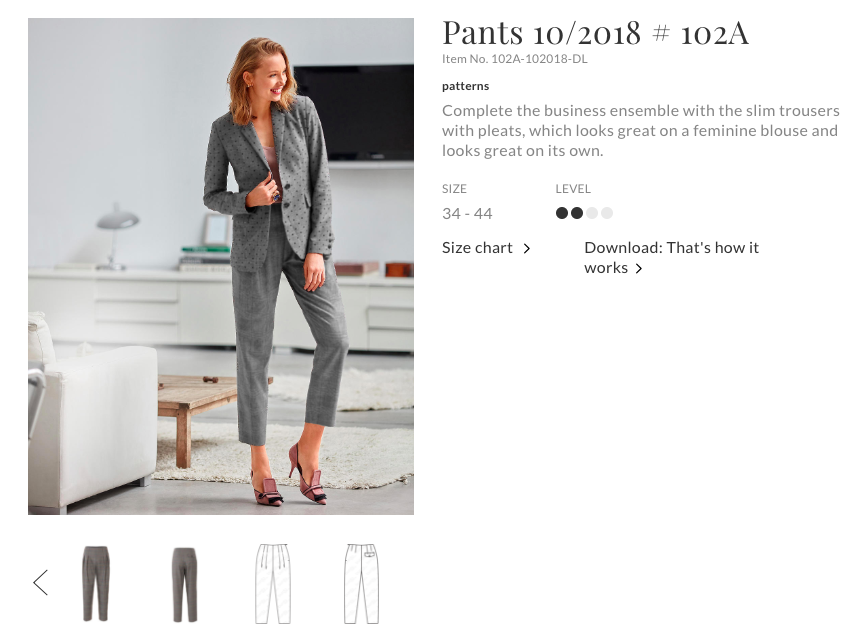Click the LEVEL heading label
This screenshot has height=641, width=864.
573,189
